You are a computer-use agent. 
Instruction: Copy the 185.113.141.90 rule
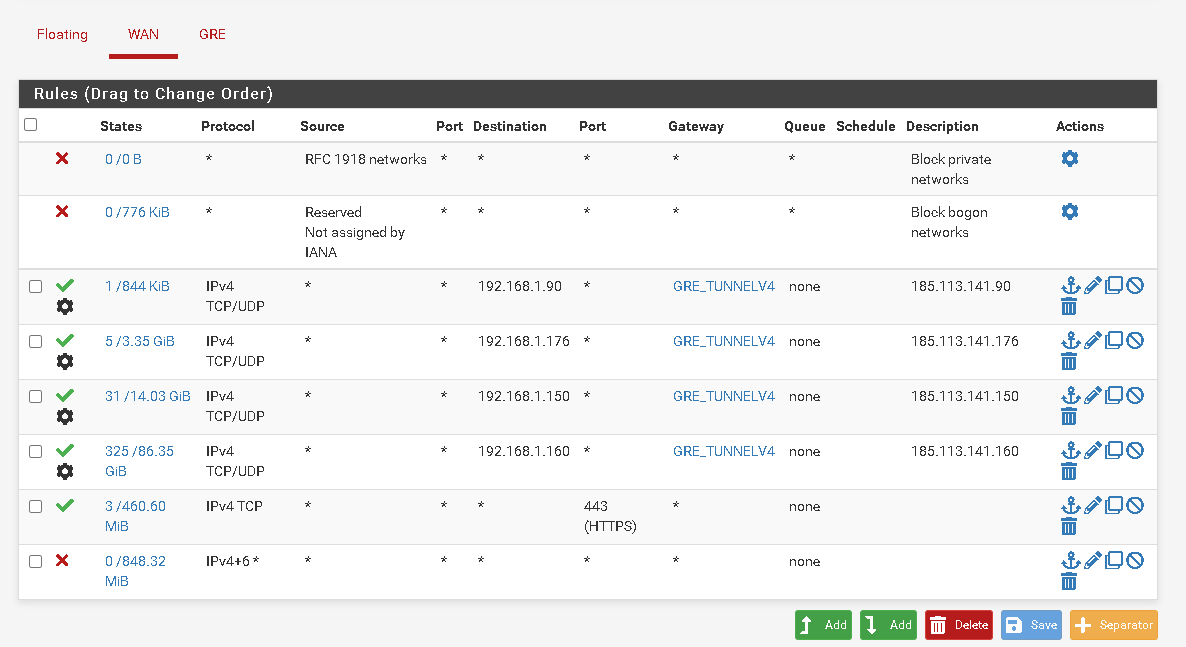(1113, 286)
